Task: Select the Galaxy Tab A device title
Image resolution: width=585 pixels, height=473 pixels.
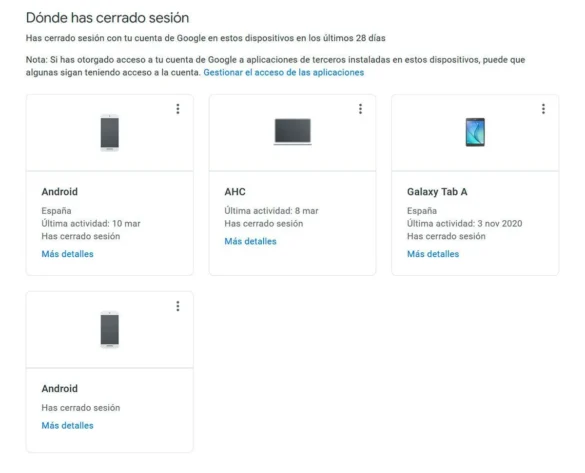Action: tap(437, 192)
